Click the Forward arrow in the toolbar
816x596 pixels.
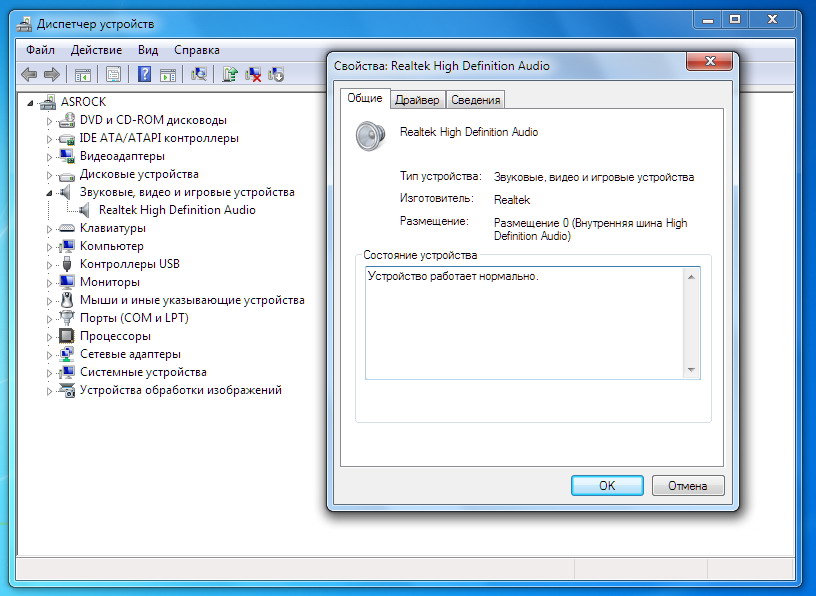click(52, 74)
